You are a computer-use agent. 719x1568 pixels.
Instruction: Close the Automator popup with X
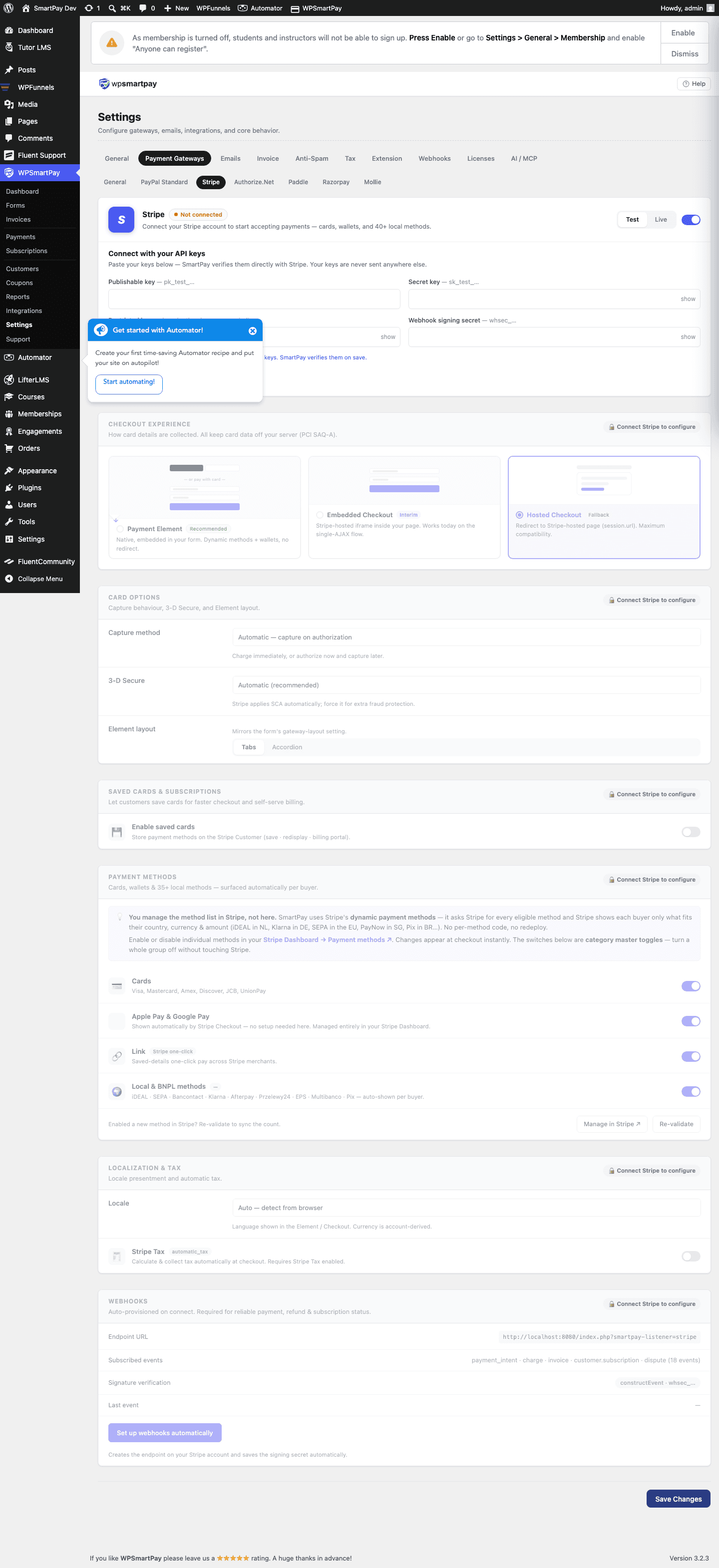tap(252, 330)
